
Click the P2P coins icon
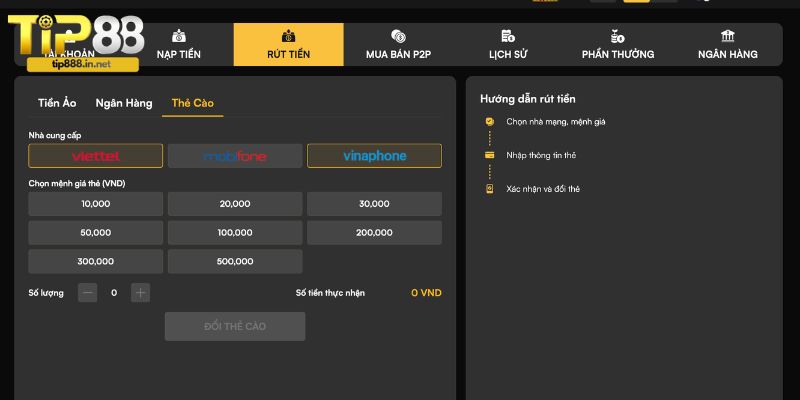pos(398,36)
